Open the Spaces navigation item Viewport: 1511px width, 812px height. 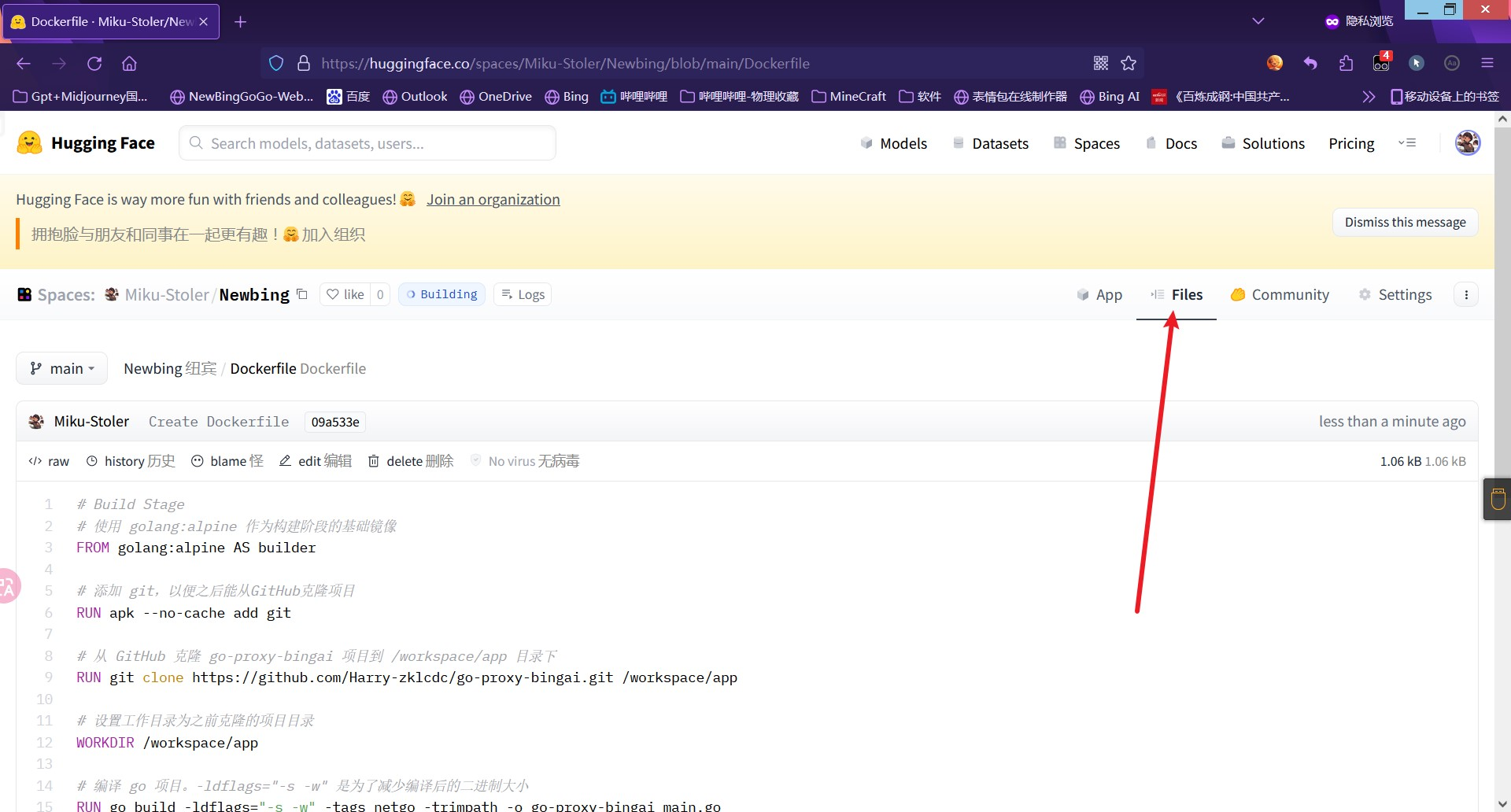[1087, 143]
